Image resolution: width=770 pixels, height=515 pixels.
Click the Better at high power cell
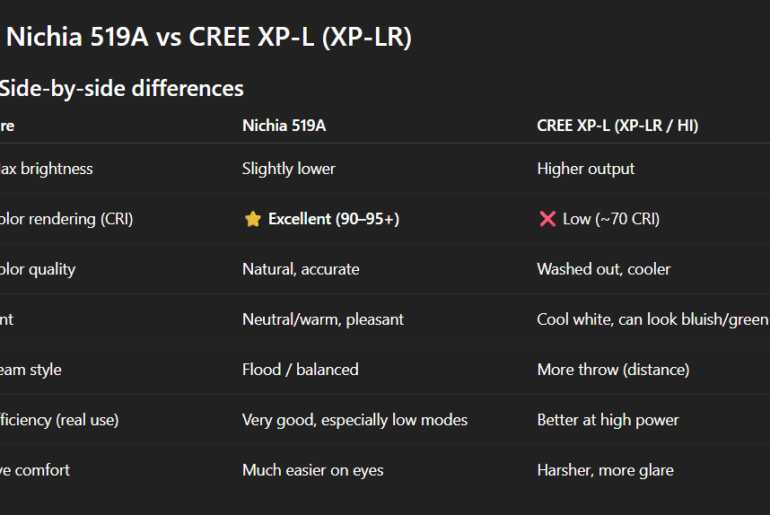pyautogui.click(x=607, y=420)
